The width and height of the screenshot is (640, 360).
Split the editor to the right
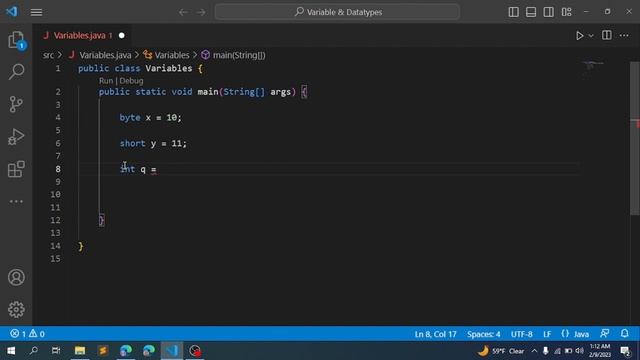pos(607,36)
